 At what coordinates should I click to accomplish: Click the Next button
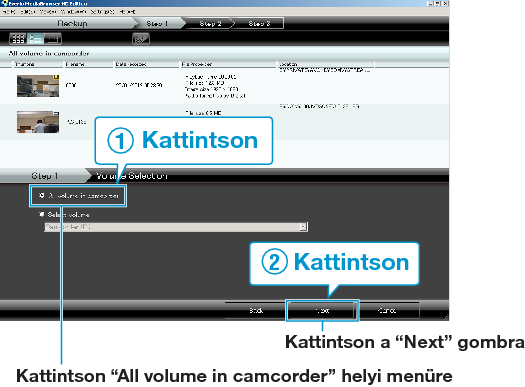[x=322, y=310]
